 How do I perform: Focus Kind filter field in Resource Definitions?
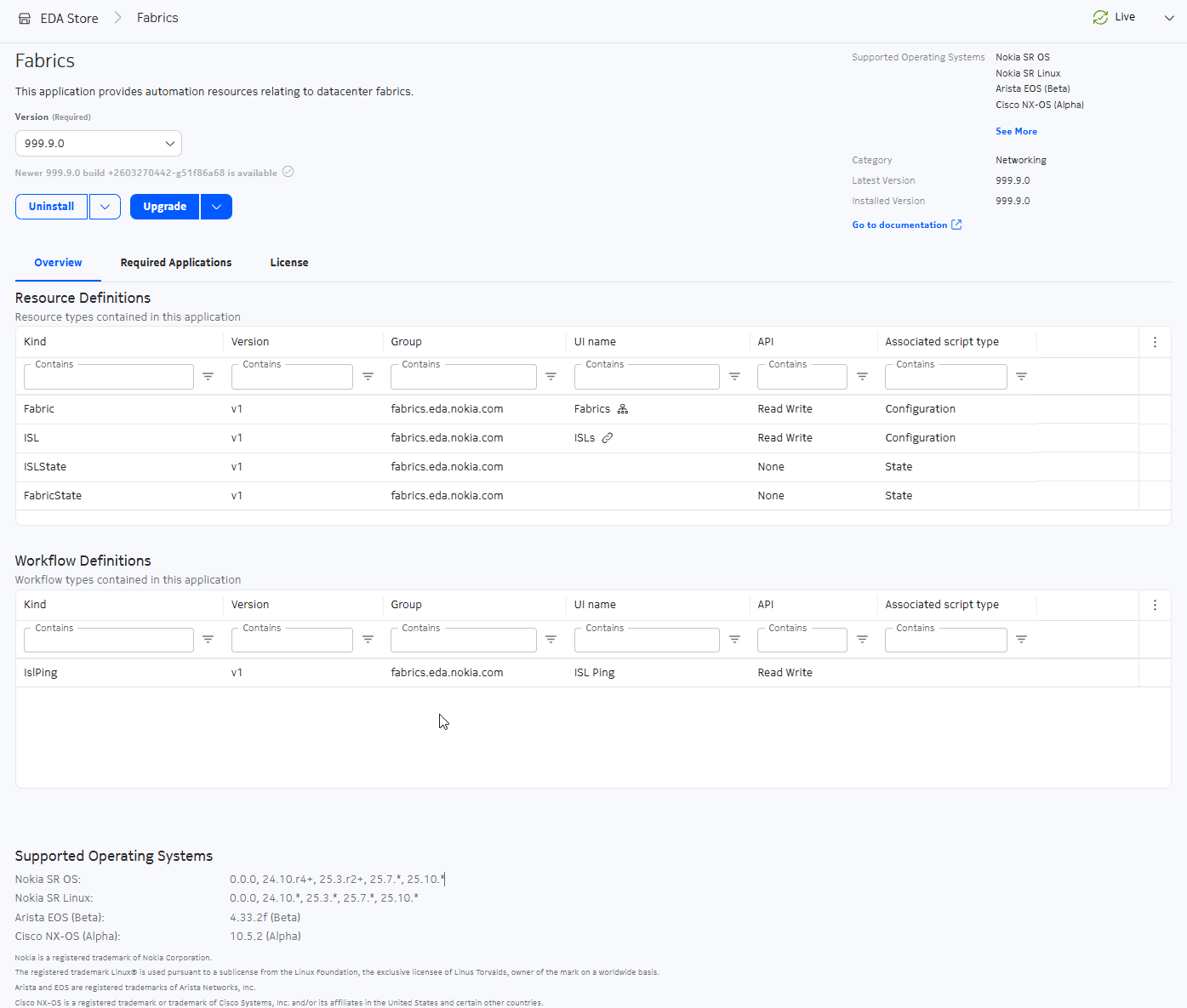click(109, 377)
